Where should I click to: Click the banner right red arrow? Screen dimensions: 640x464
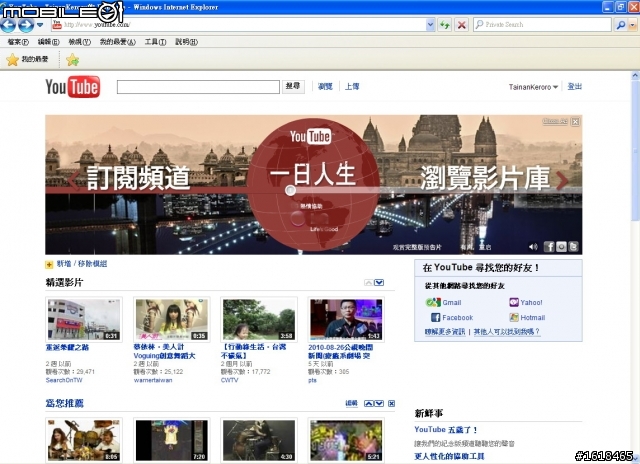tap(562, 180)
